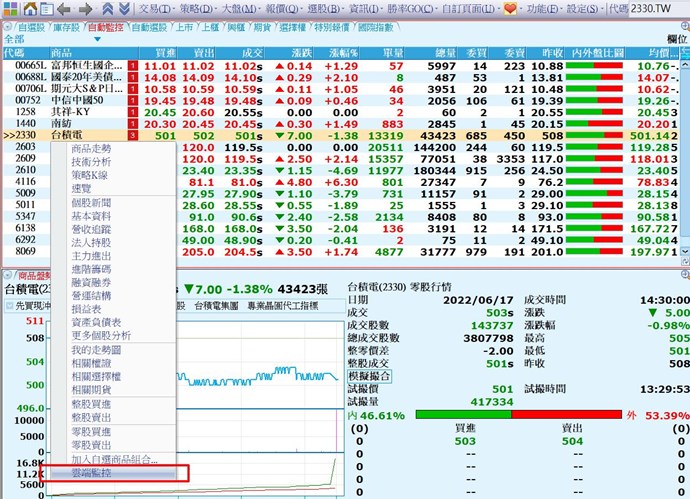Open the 勝率GO(C) menu

pos(410,9)
